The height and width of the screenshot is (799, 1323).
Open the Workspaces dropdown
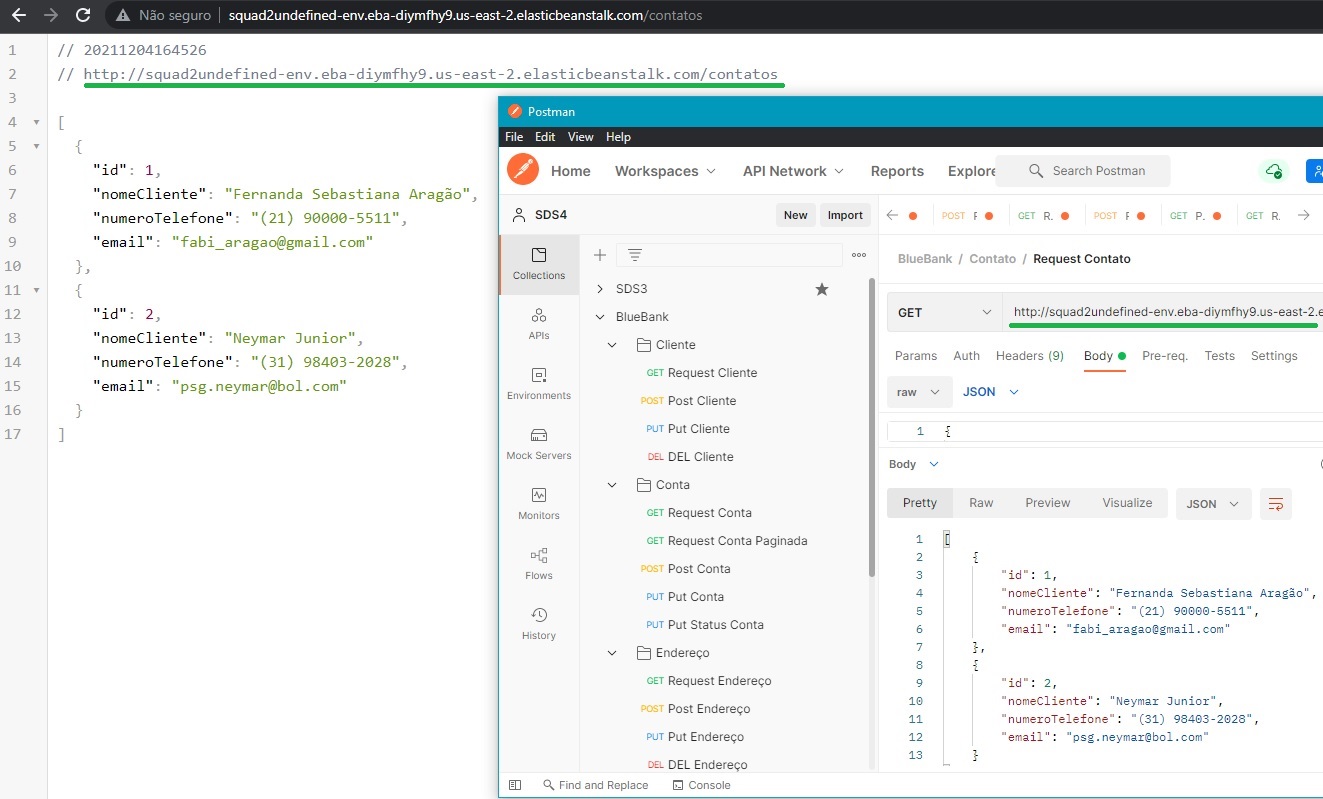665,171
